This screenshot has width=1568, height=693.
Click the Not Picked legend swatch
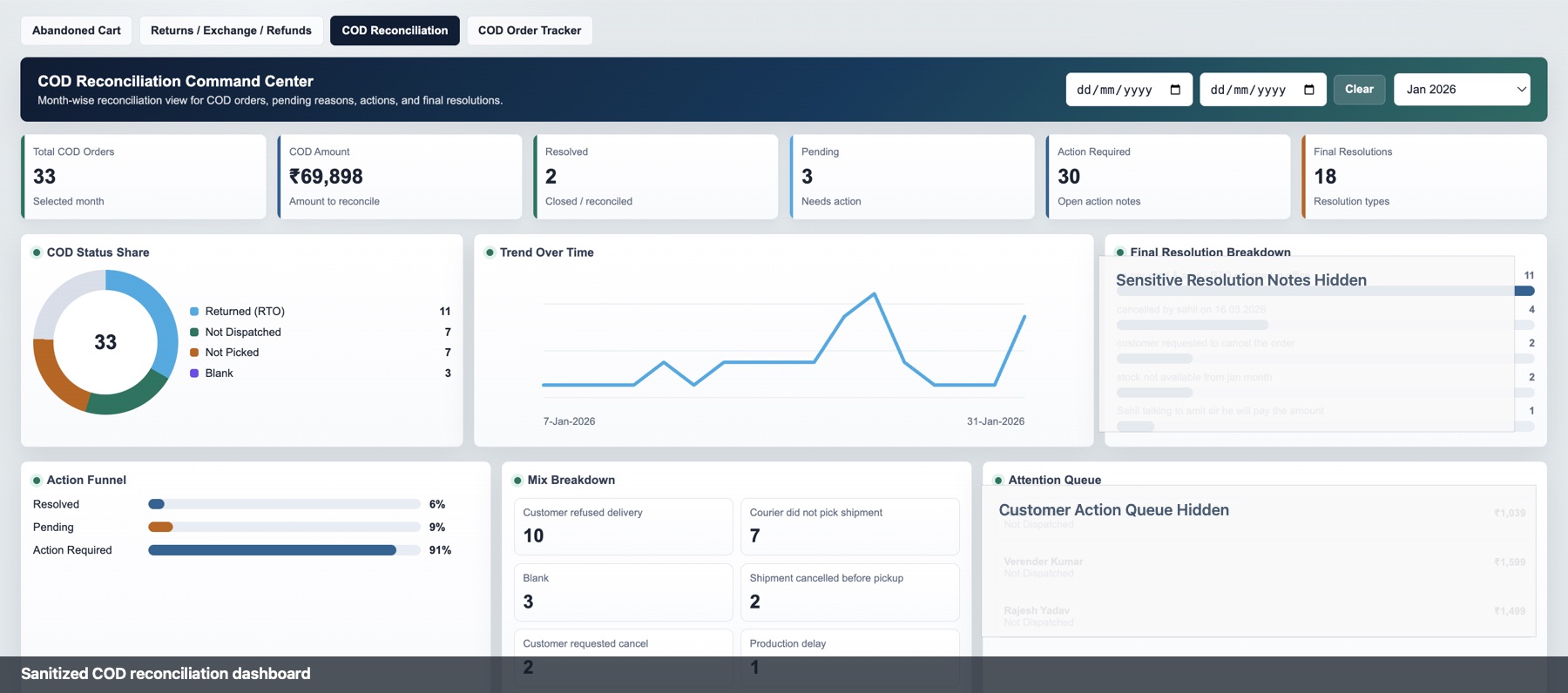[x=194, y=353]
